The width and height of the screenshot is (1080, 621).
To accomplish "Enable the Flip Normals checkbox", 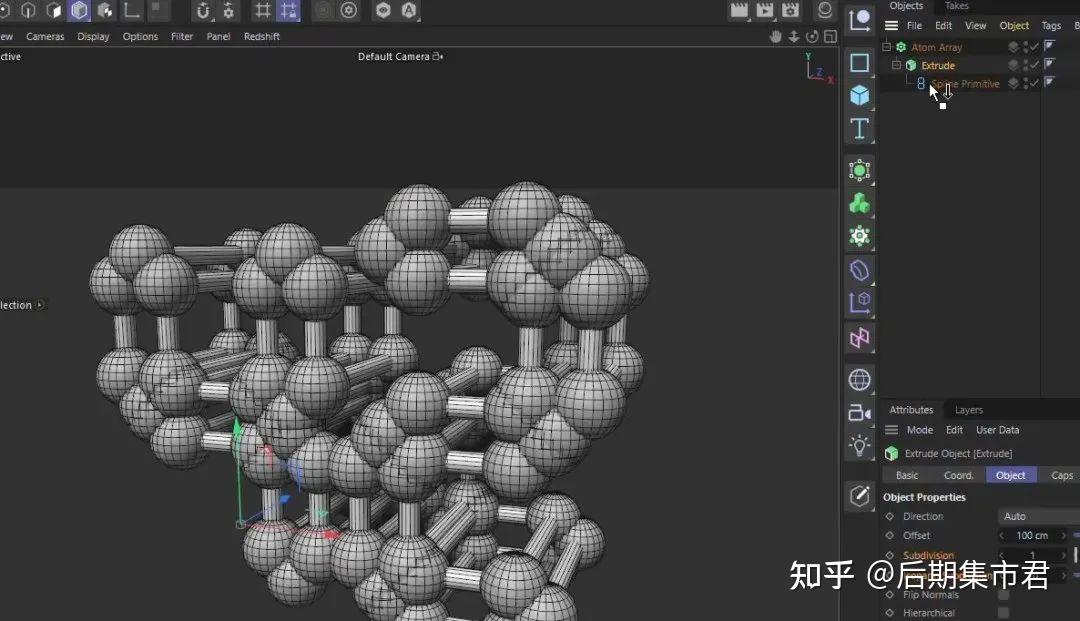I will [1004, 595].
